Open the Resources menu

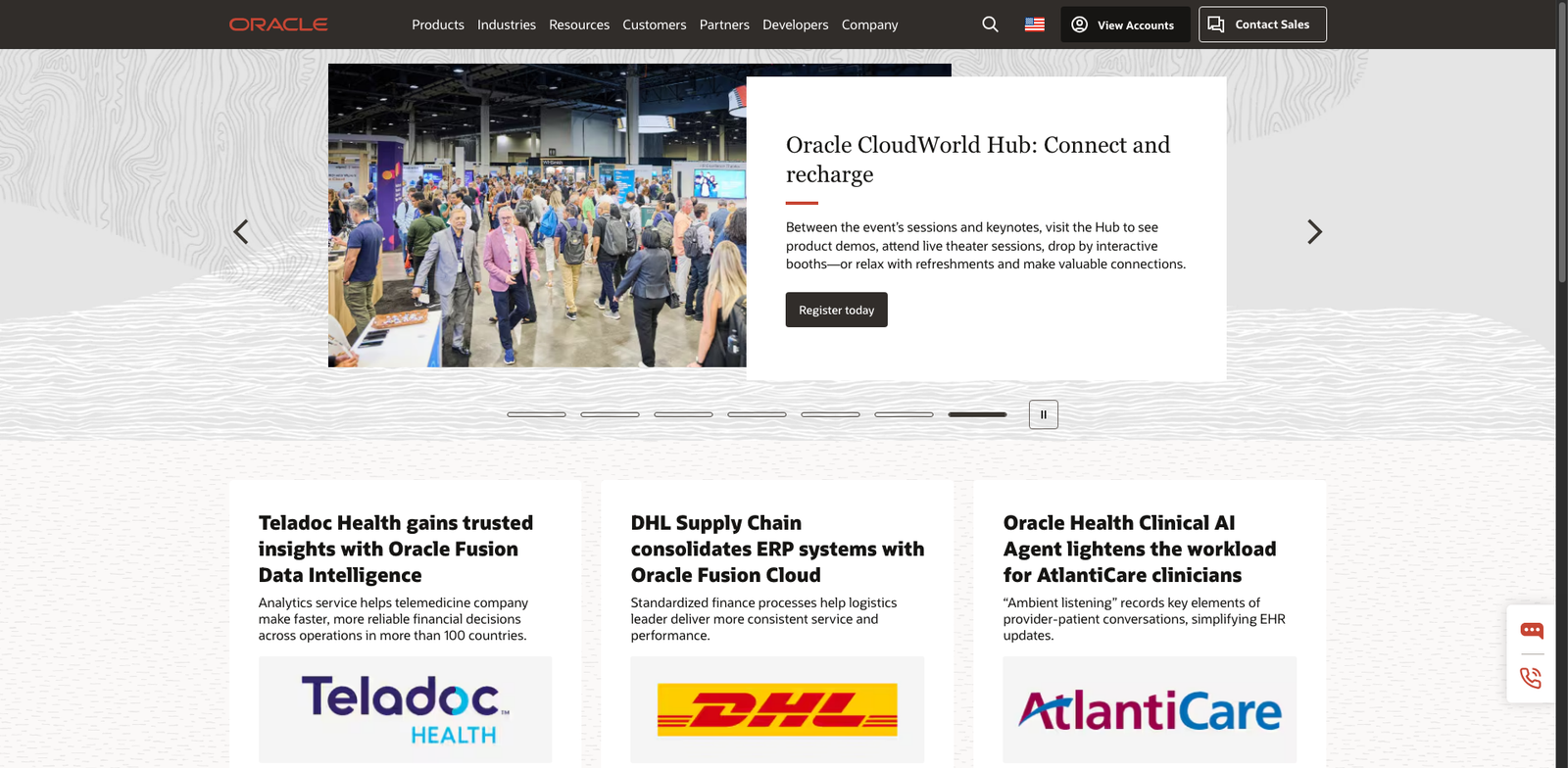(579, 24)
